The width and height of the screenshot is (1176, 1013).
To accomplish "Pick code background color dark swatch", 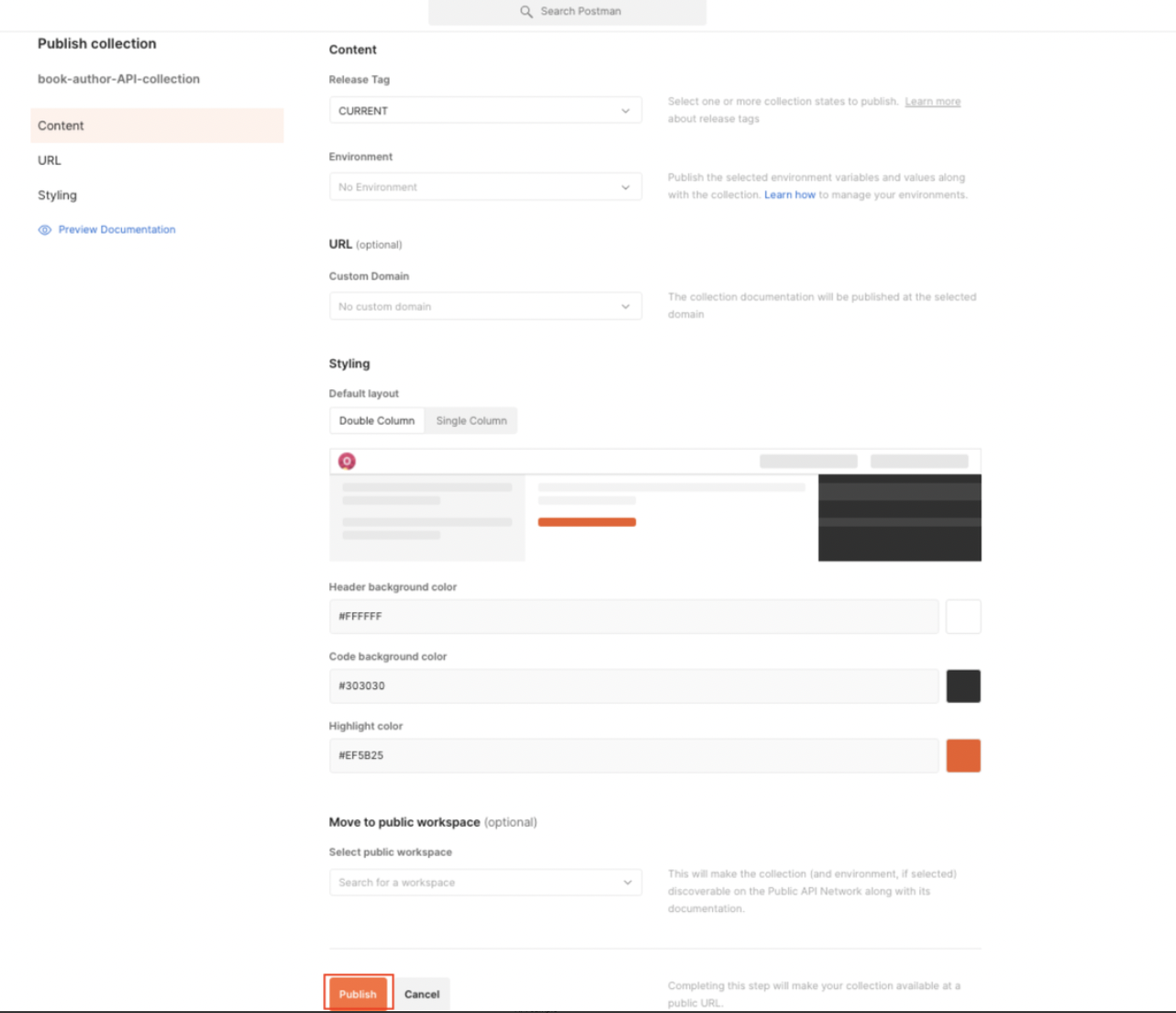I will tap(963, 686).
